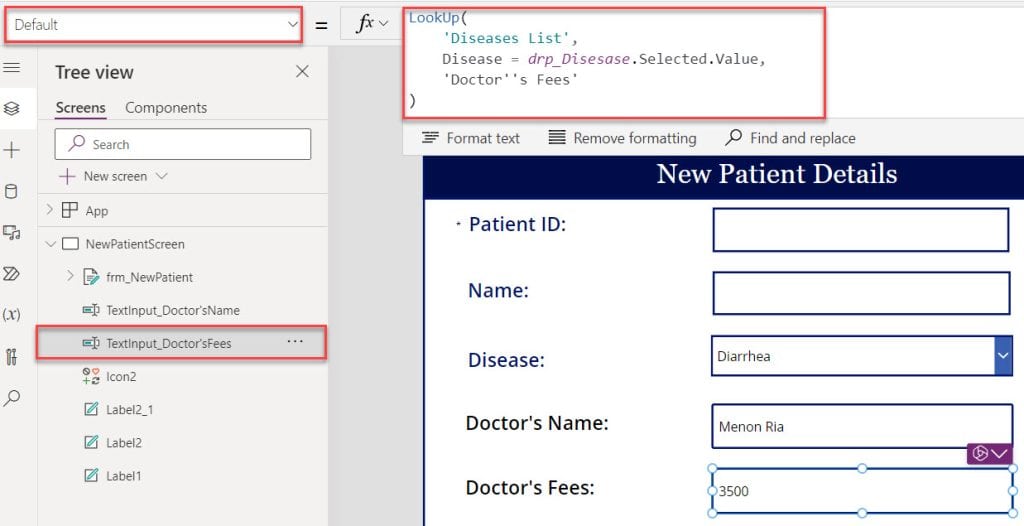Click the purple Copilot control chevron button
Image resolution: width=1024 pixels, height=526 pixels.
(989, 453)
